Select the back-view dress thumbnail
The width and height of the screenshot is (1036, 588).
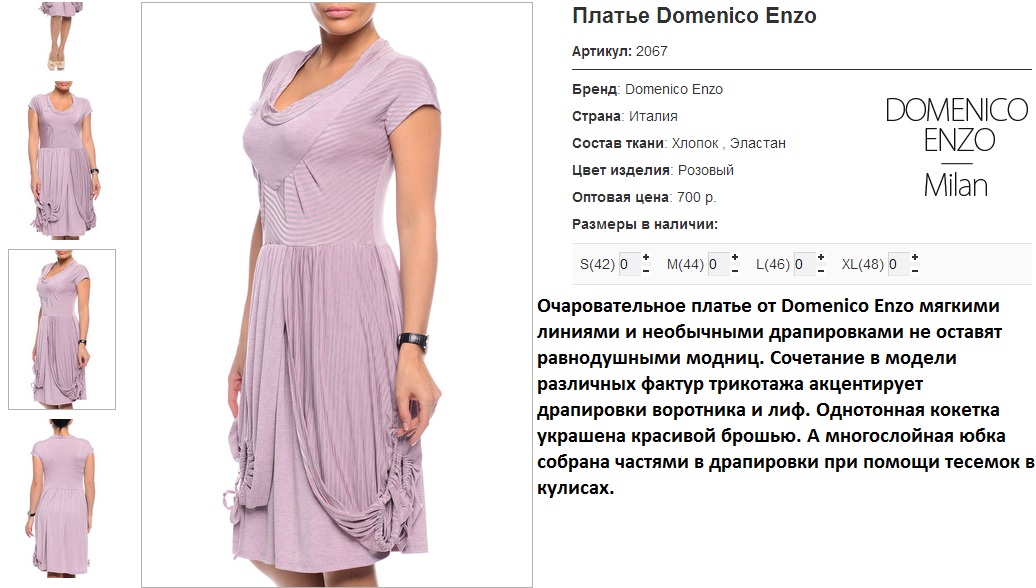pyautogui.click(x=61, y=497)
